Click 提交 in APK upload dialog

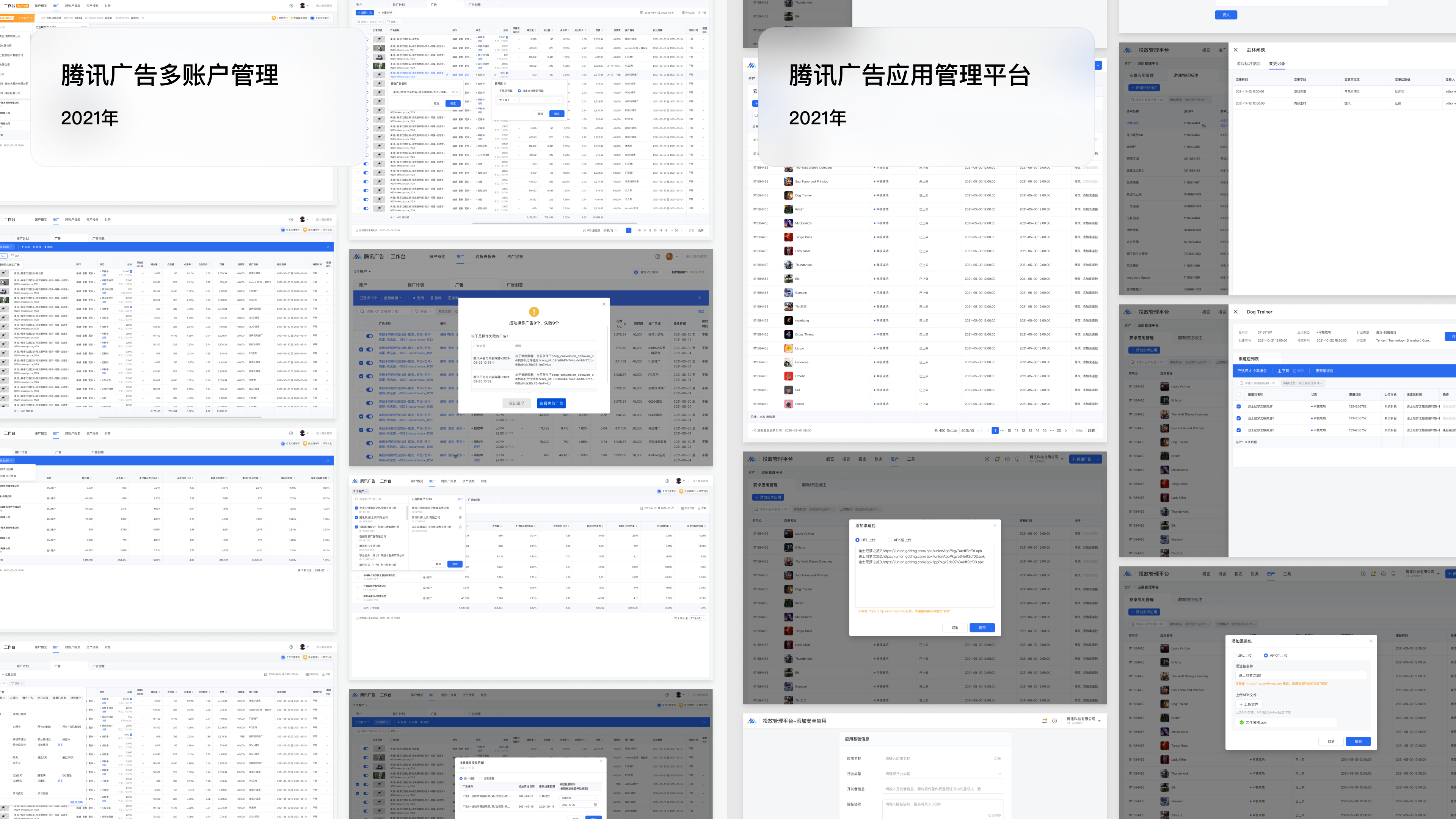click(1358, 741)
